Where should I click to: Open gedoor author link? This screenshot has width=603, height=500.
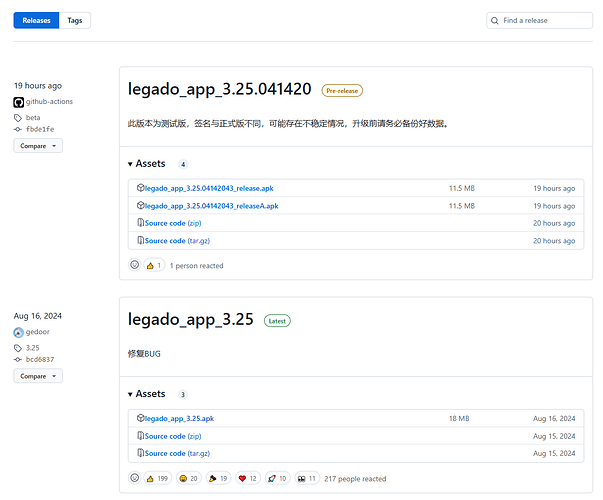[x=38, y=332]
